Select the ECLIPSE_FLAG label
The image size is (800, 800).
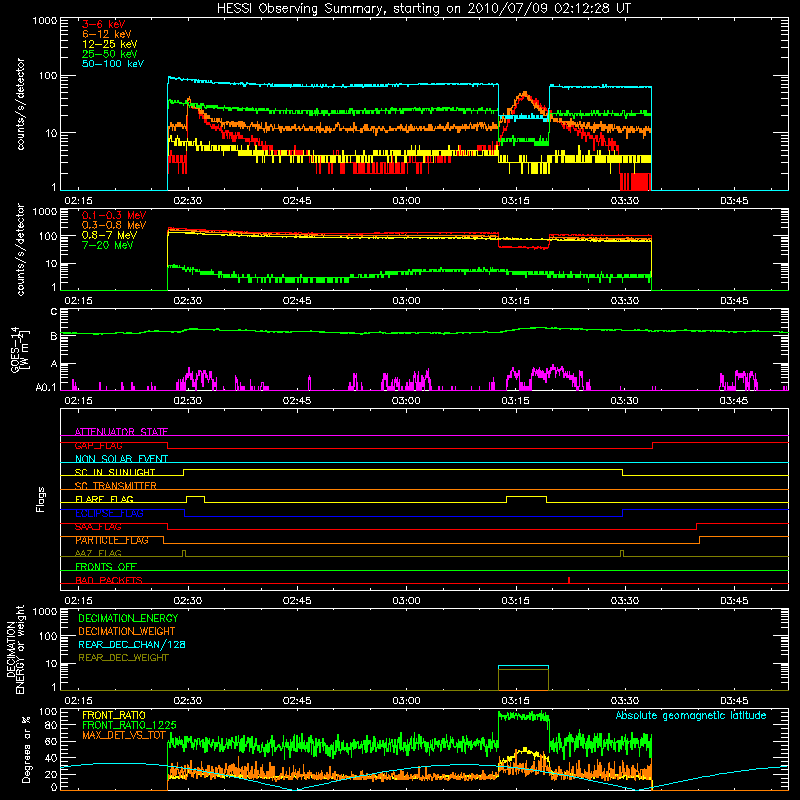coord(109,513)
